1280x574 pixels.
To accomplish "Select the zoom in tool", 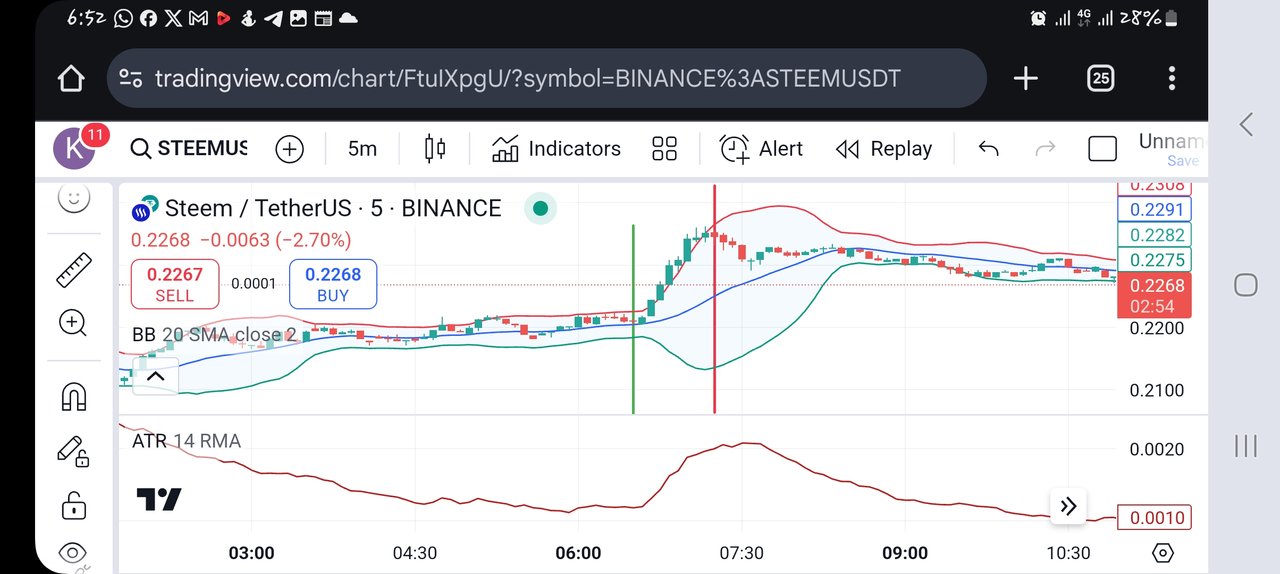I will [73, 322].
